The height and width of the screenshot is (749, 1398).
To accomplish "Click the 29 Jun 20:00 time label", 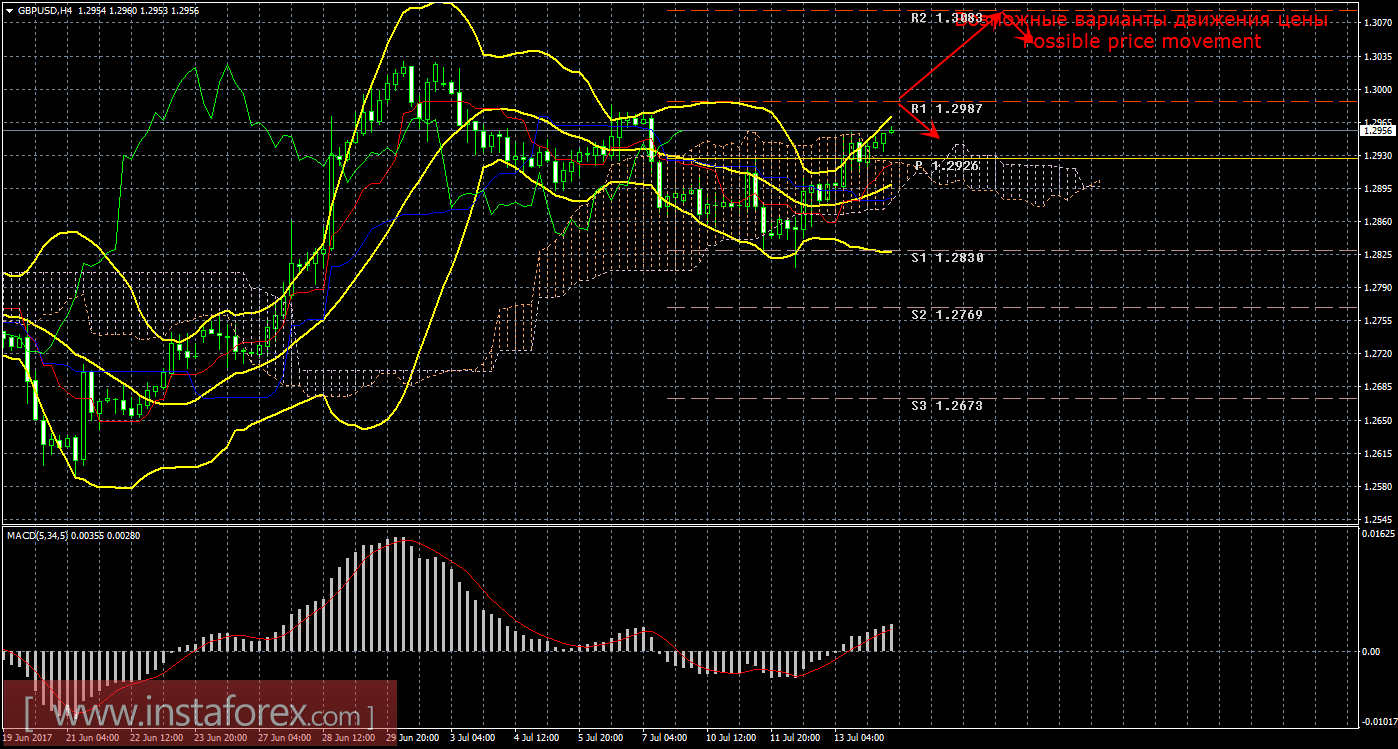I will tap(410, 739).
